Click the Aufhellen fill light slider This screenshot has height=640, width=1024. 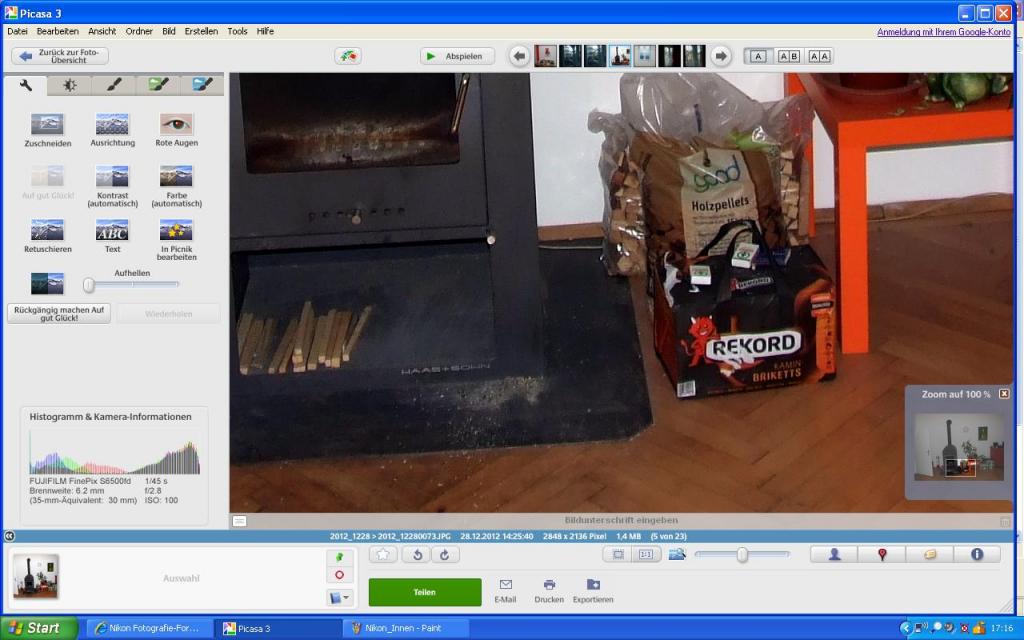[x=131, y=285]
